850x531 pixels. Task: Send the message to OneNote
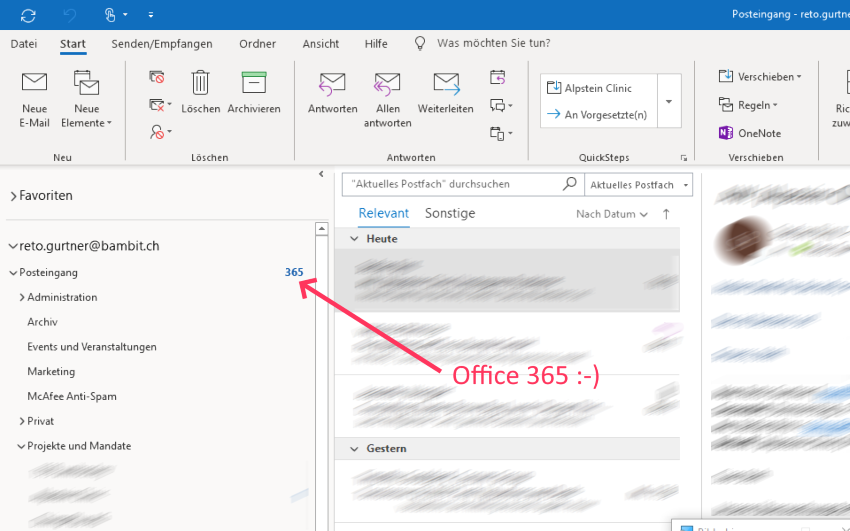coord(750,133)
